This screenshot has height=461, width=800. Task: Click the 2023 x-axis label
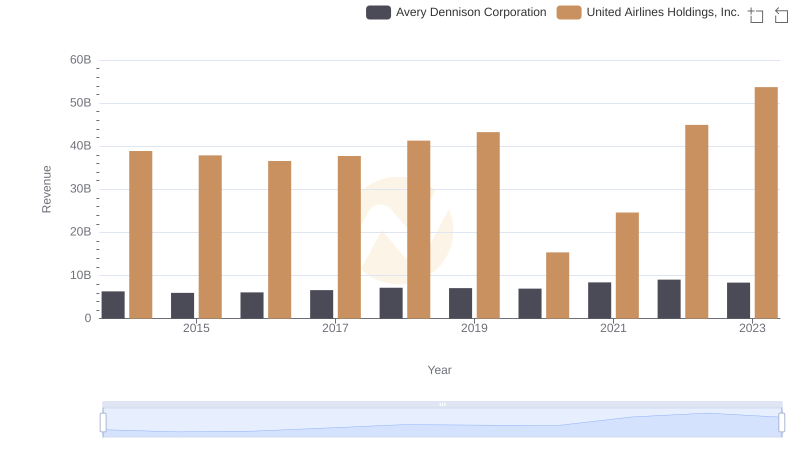click(x=752, y=328)
